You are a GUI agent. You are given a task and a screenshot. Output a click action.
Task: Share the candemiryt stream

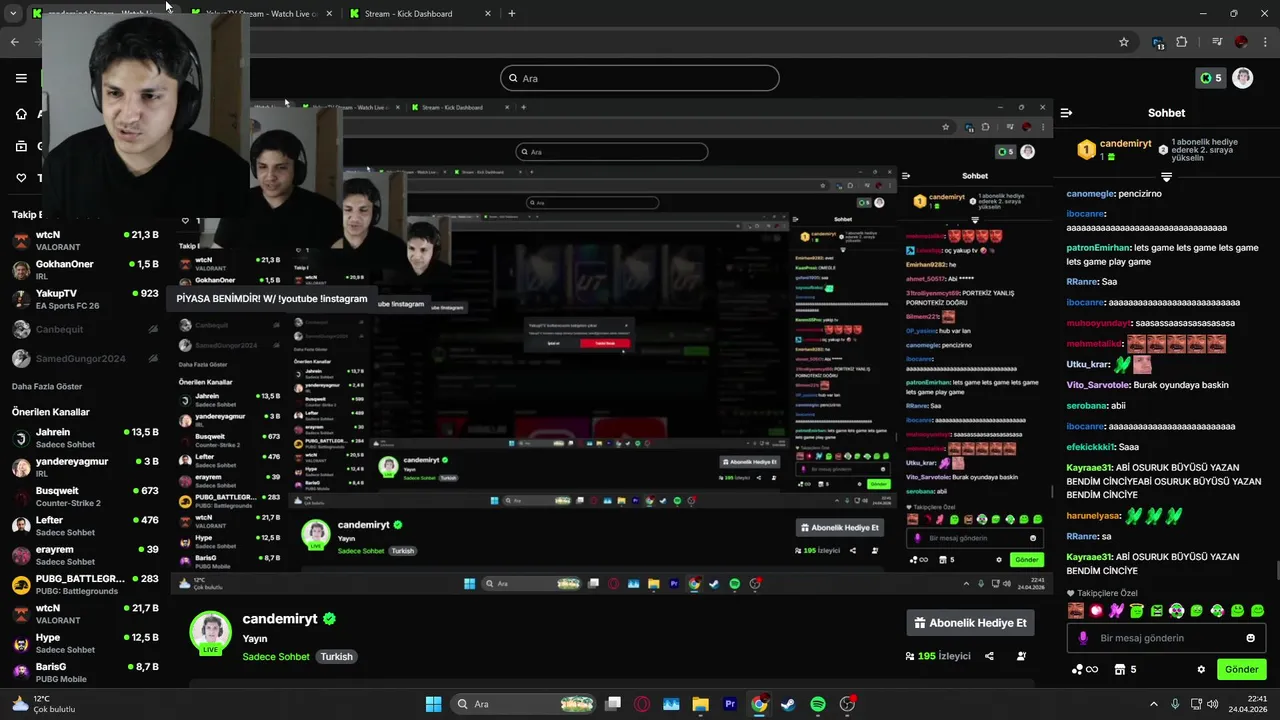point(989,656)
